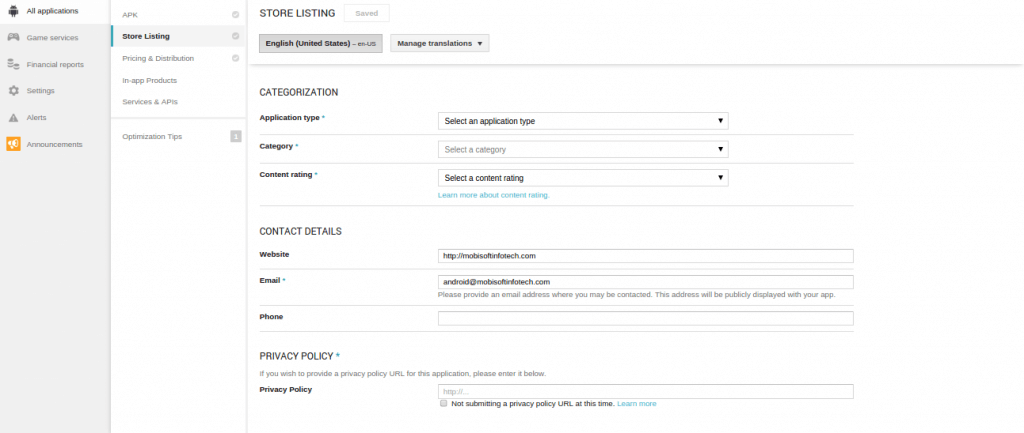Click the checkmark icon next to APK
1024x433 pixels.
pos(235,15)
